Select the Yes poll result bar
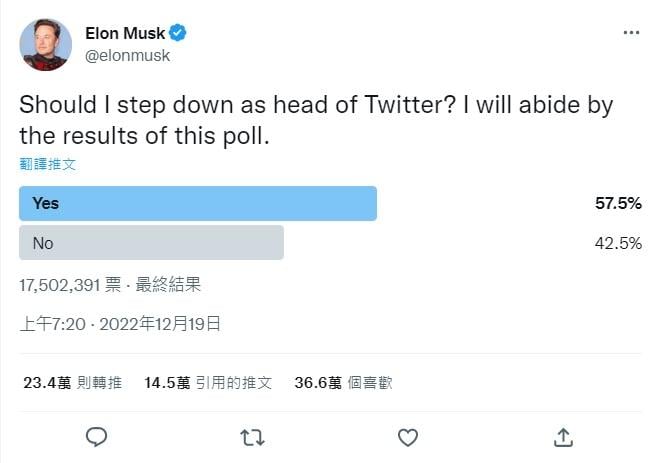This screenshot has height=463, width=659. 198,203
